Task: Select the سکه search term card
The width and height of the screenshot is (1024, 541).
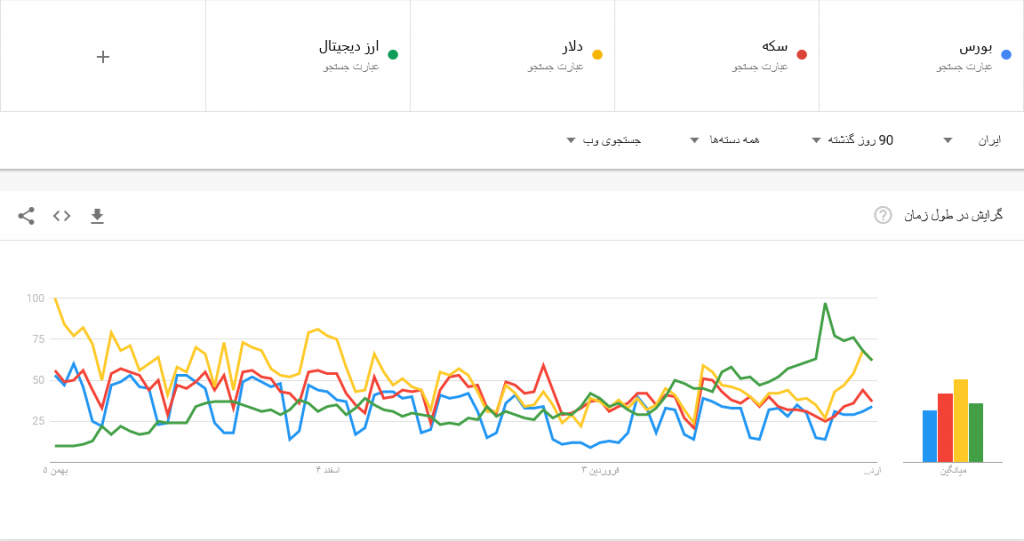Action: tap(716, 56)
